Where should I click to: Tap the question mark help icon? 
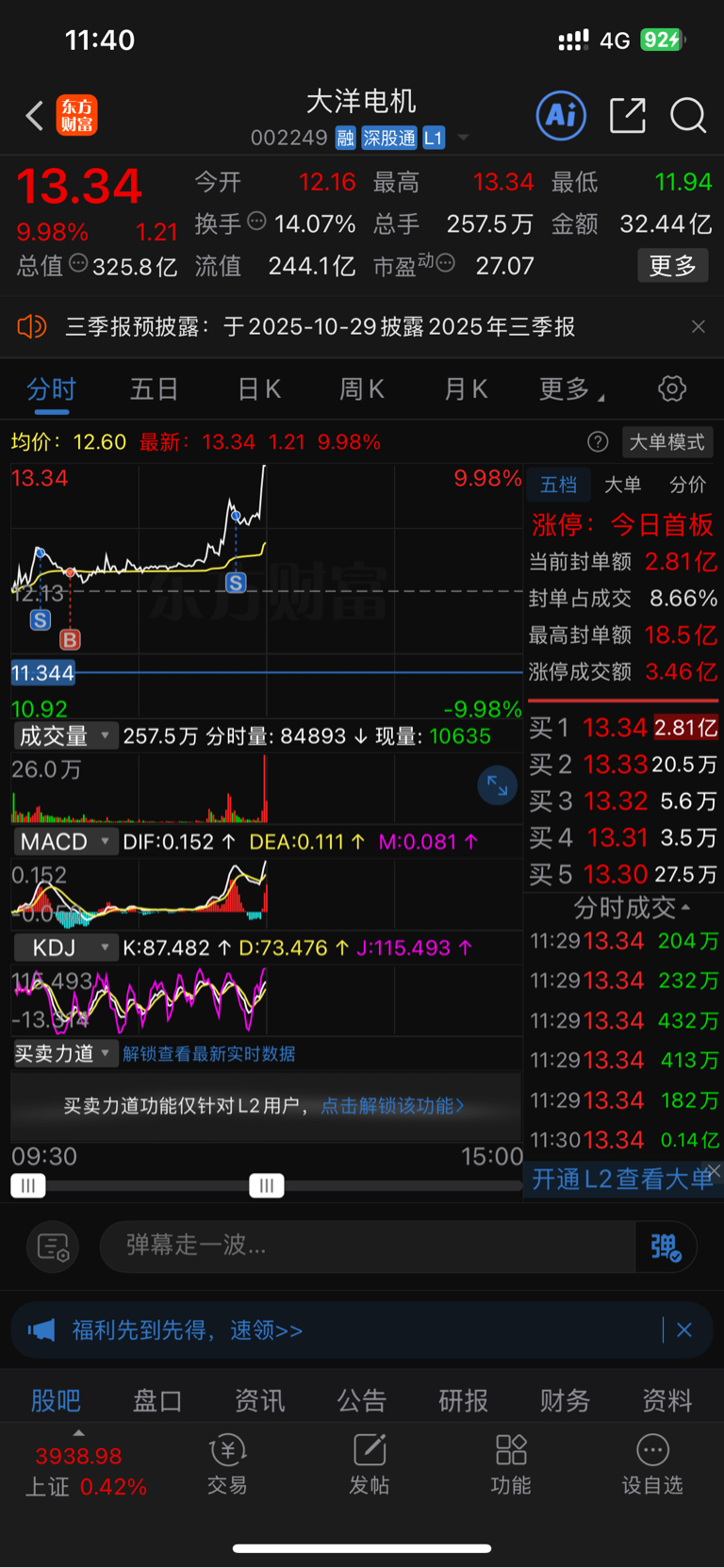598,441
